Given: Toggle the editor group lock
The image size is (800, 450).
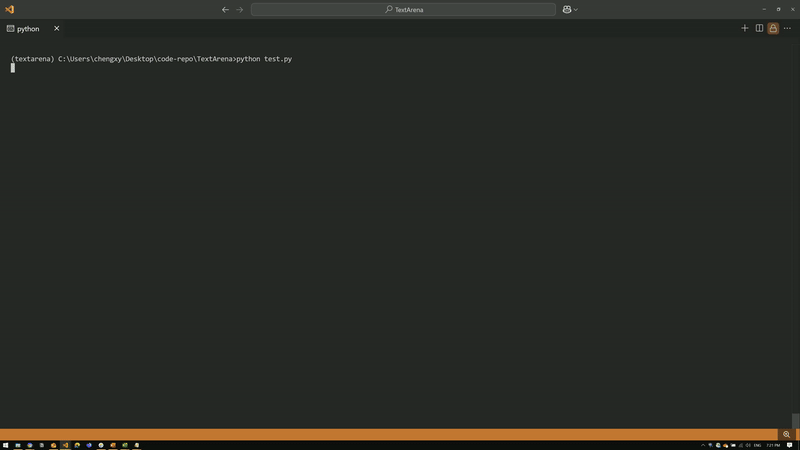Looking at the screenshot, I should 773,28.
